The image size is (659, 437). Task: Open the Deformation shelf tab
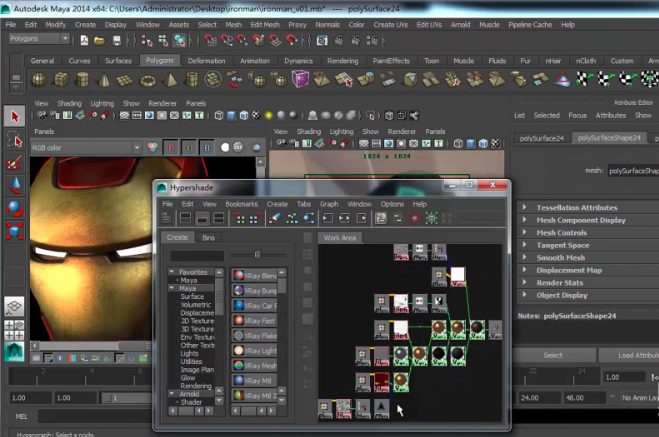coord(206,61)
